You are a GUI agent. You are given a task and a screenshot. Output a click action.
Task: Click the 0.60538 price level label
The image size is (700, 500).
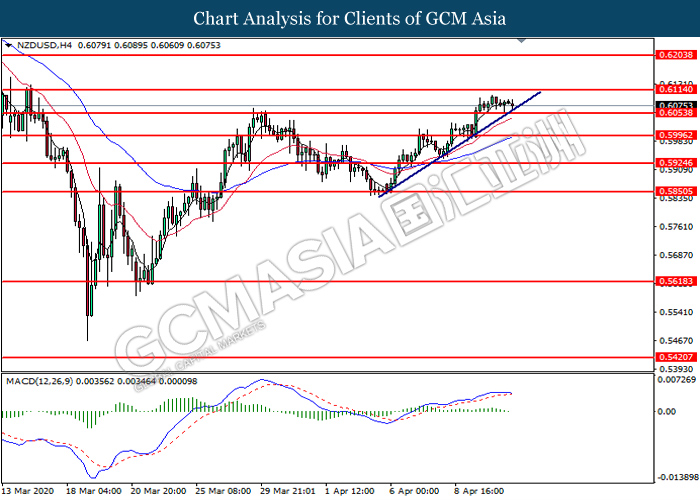[x=676, y=113]
